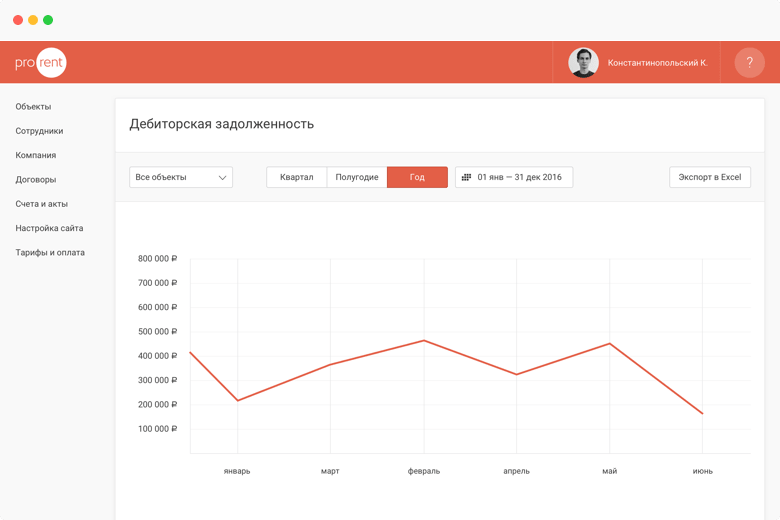Click the calendar icon in date range

coord(466,177)
